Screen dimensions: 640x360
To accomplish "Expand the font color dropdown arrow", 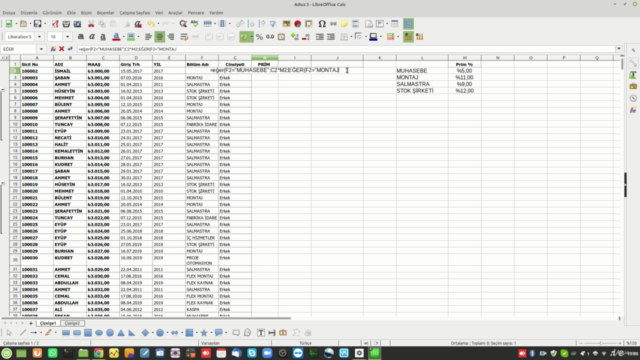I will [124, 37].
